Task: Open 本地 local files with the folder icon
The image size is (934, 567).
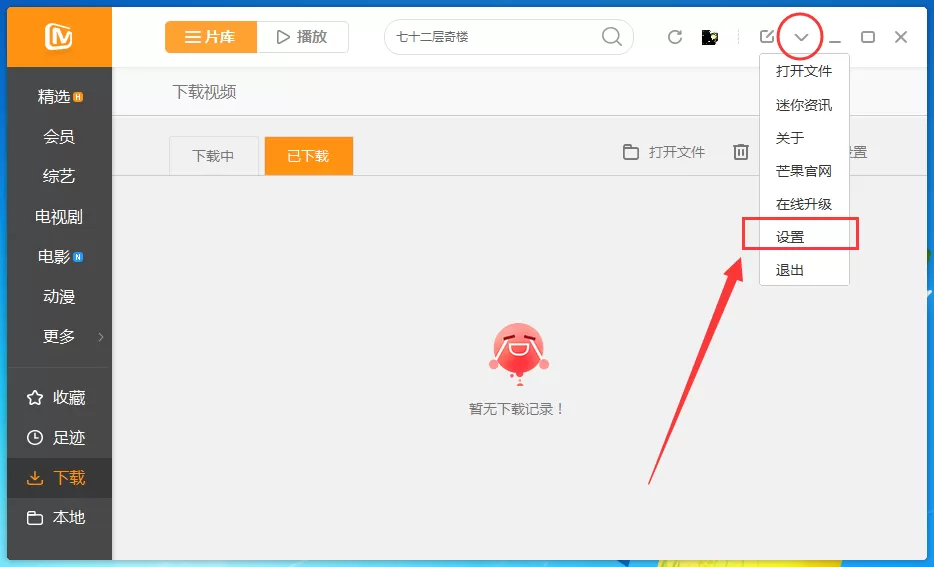Action: 59,518
